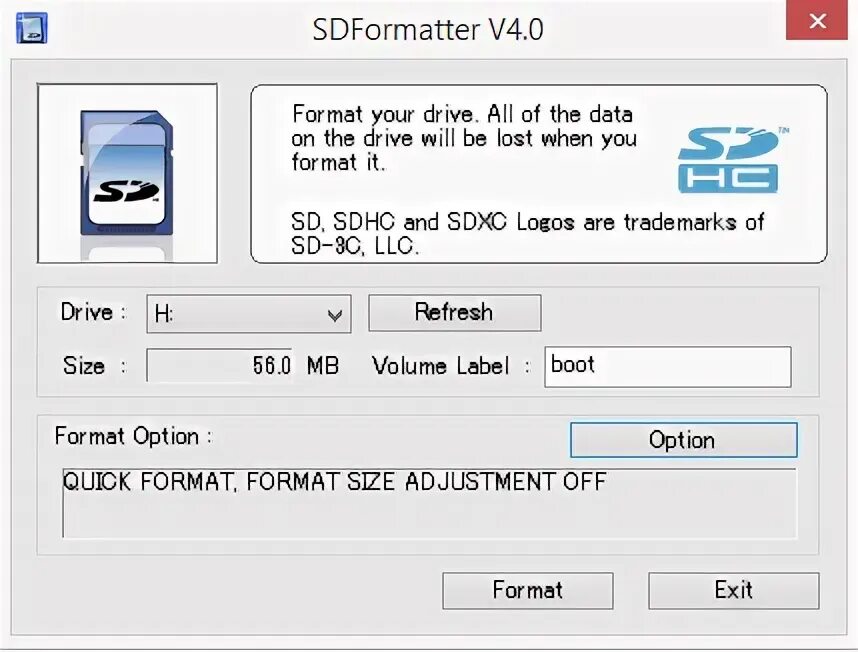This screenshot has width=858, height=652.
Task: Click the 'Size :' label
Action: click(x=95, y=365)
